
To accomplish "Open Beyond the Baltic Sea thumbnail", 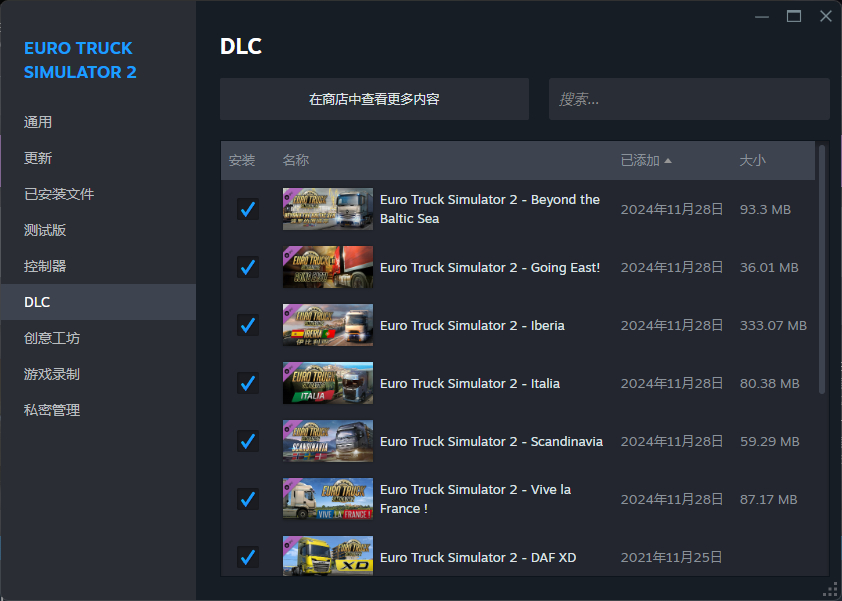I will coord(328,209).
